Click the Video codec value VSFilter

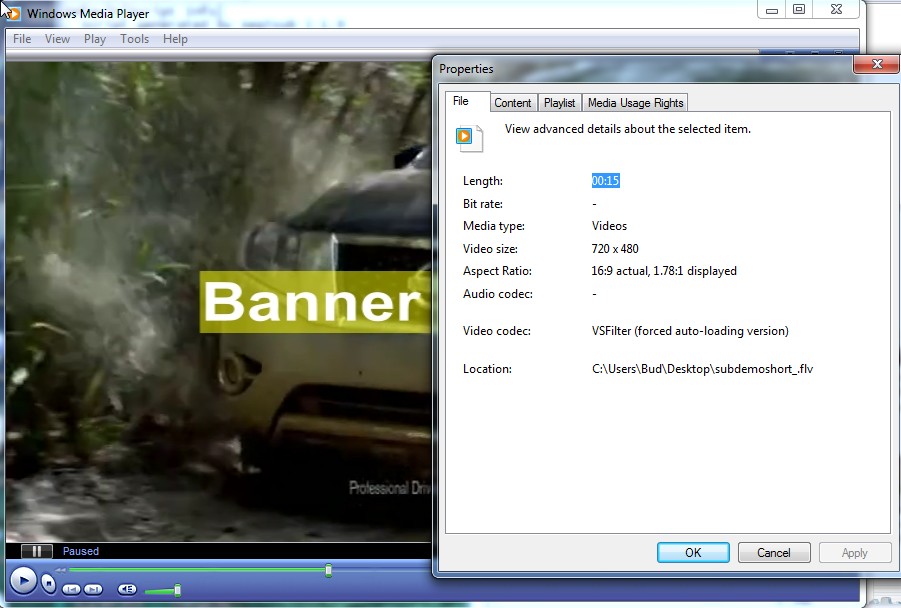pos(690,331)
